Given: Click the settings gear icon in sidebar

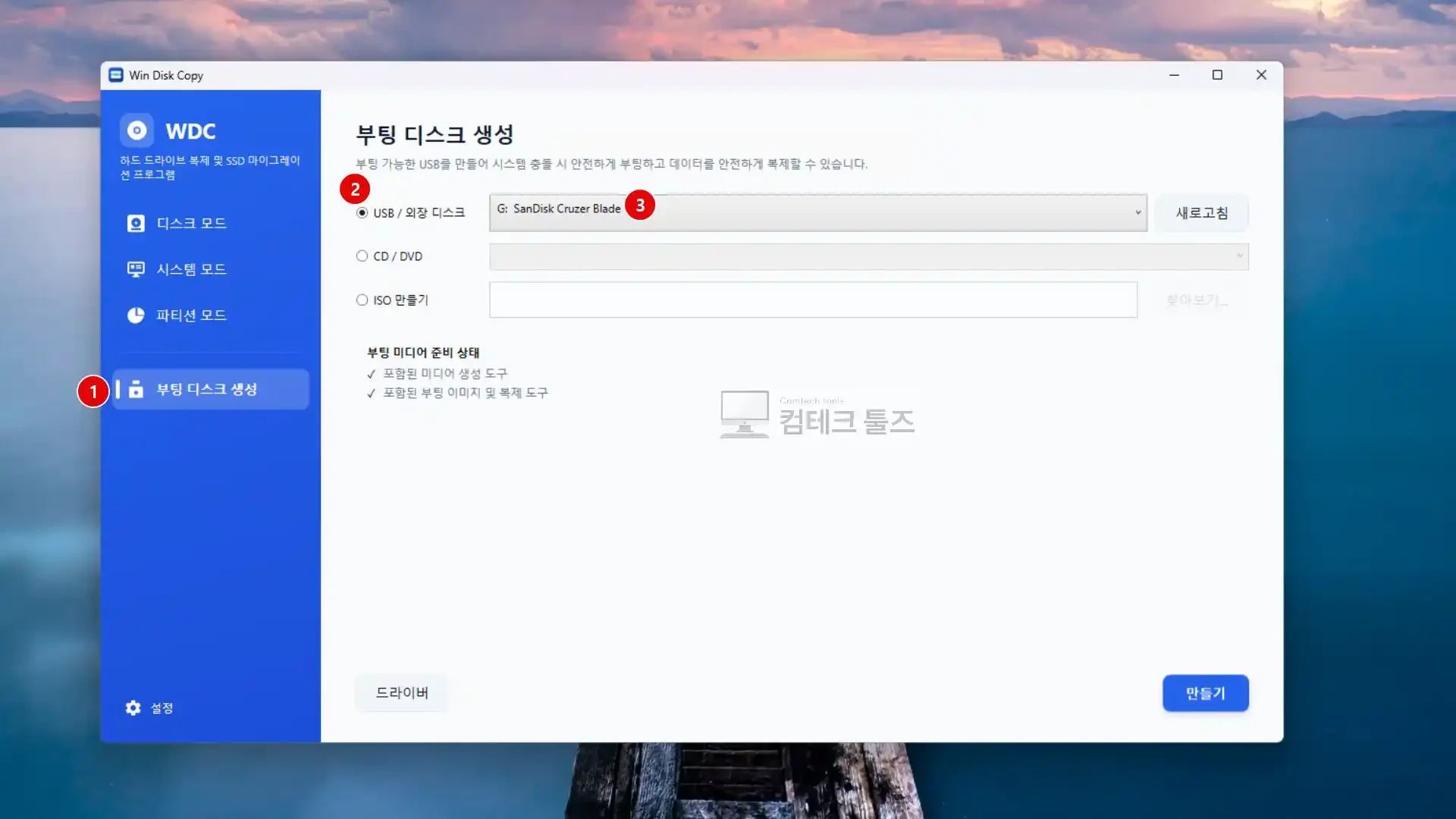Looking at the screenshot, I should tap(133, 708).
